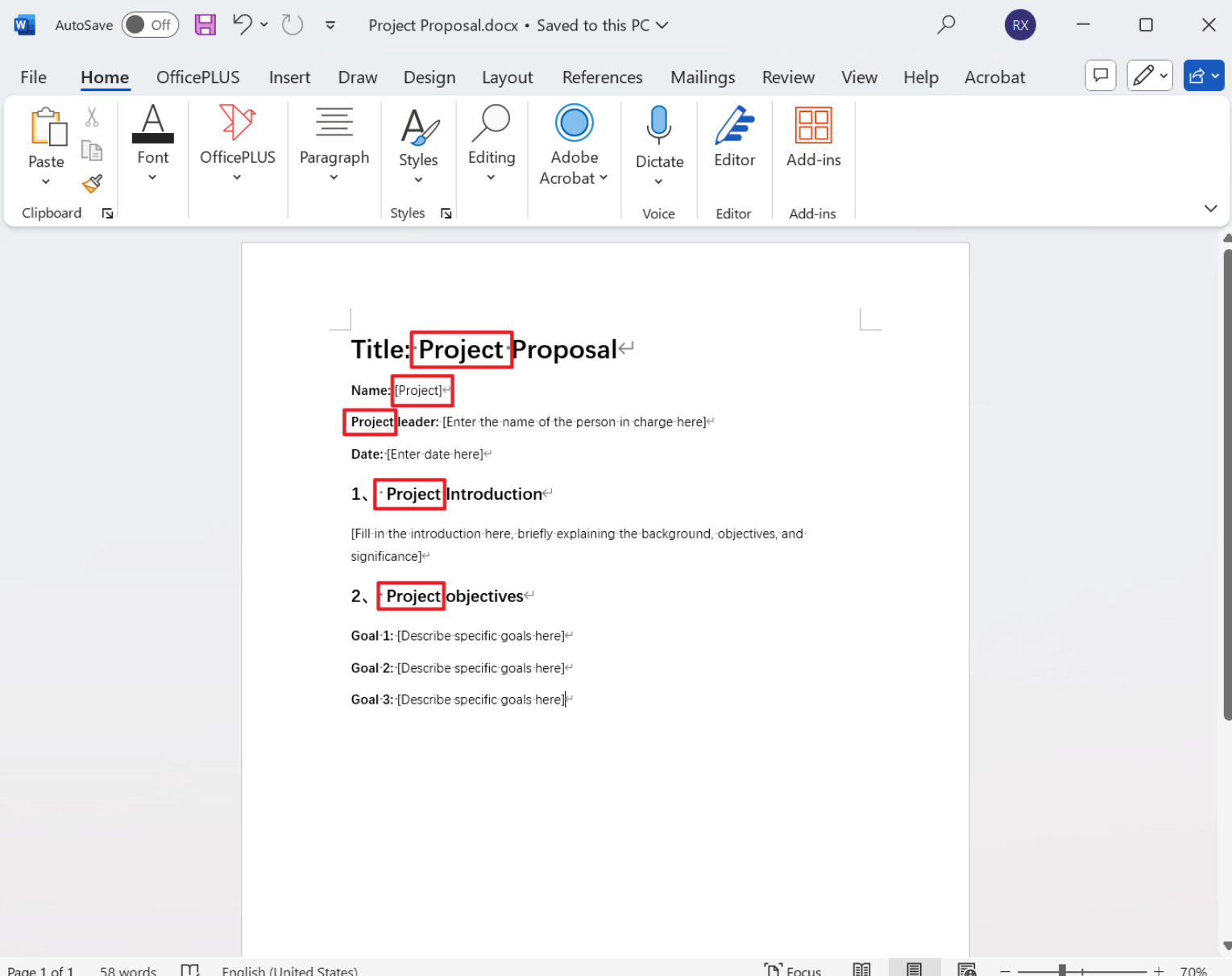The width and height of the screenshot is (1232, 976).
Task: Toggle AutoSave on
Action: [150, 24]
